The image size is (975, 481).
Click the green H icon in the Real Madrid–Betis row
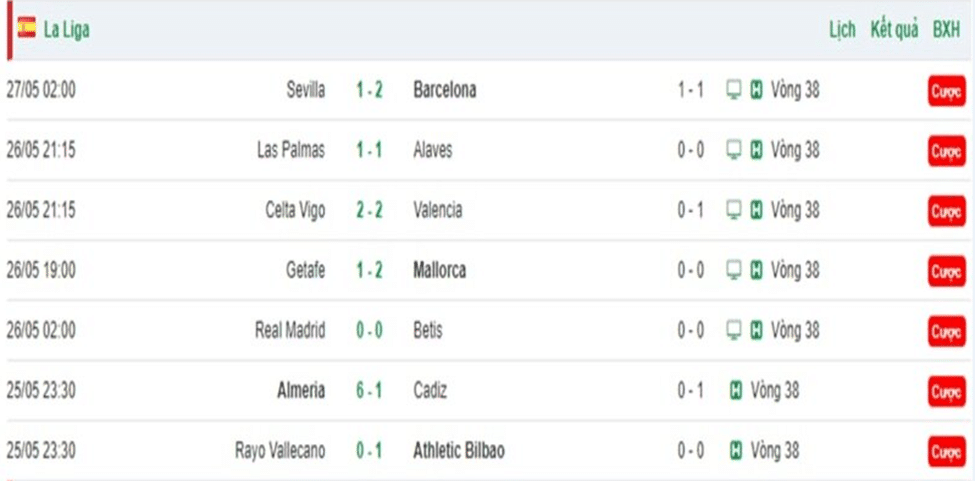[756, 331]
